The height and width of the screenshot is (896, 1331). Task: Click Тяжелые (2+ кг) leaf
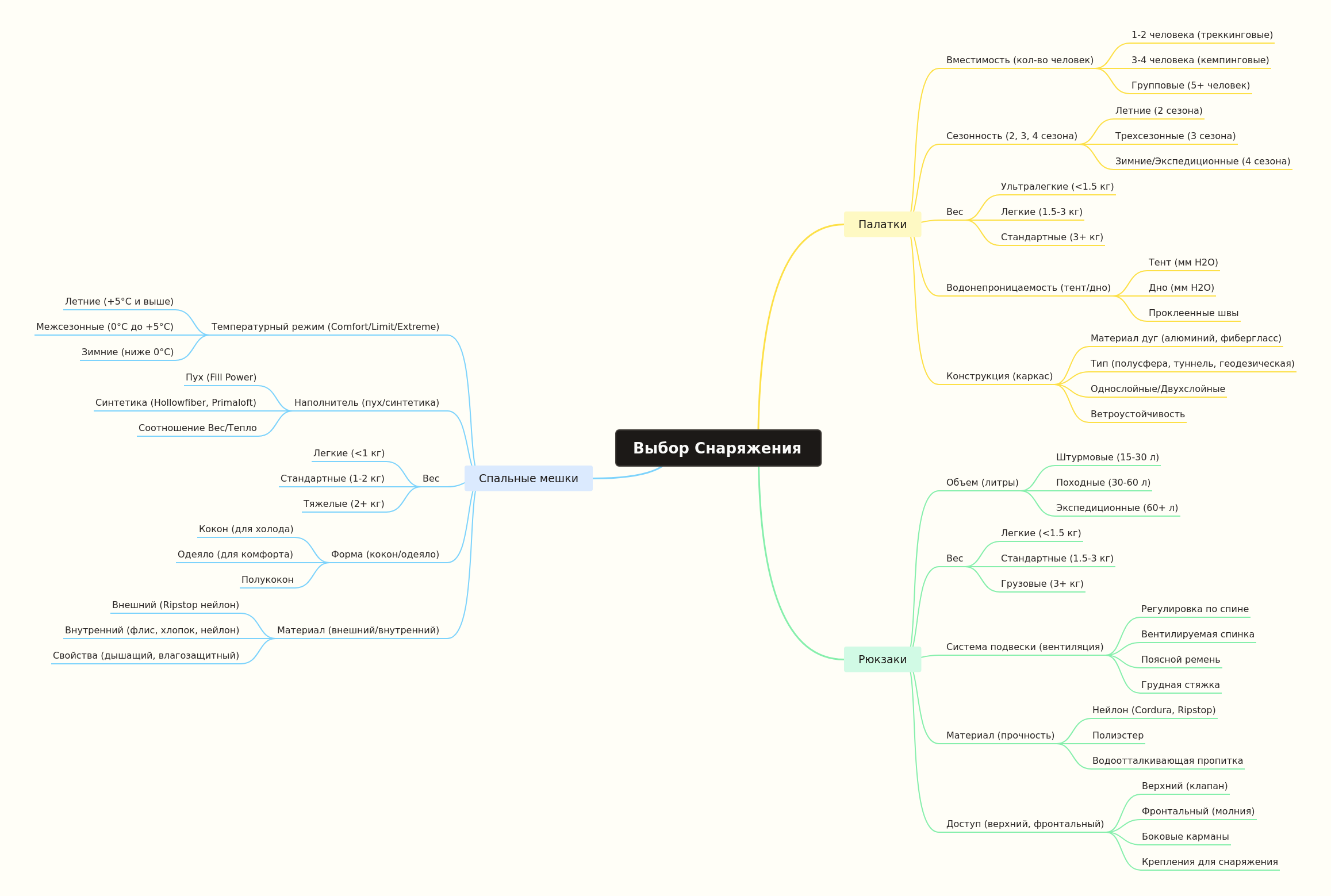(344, 504)
